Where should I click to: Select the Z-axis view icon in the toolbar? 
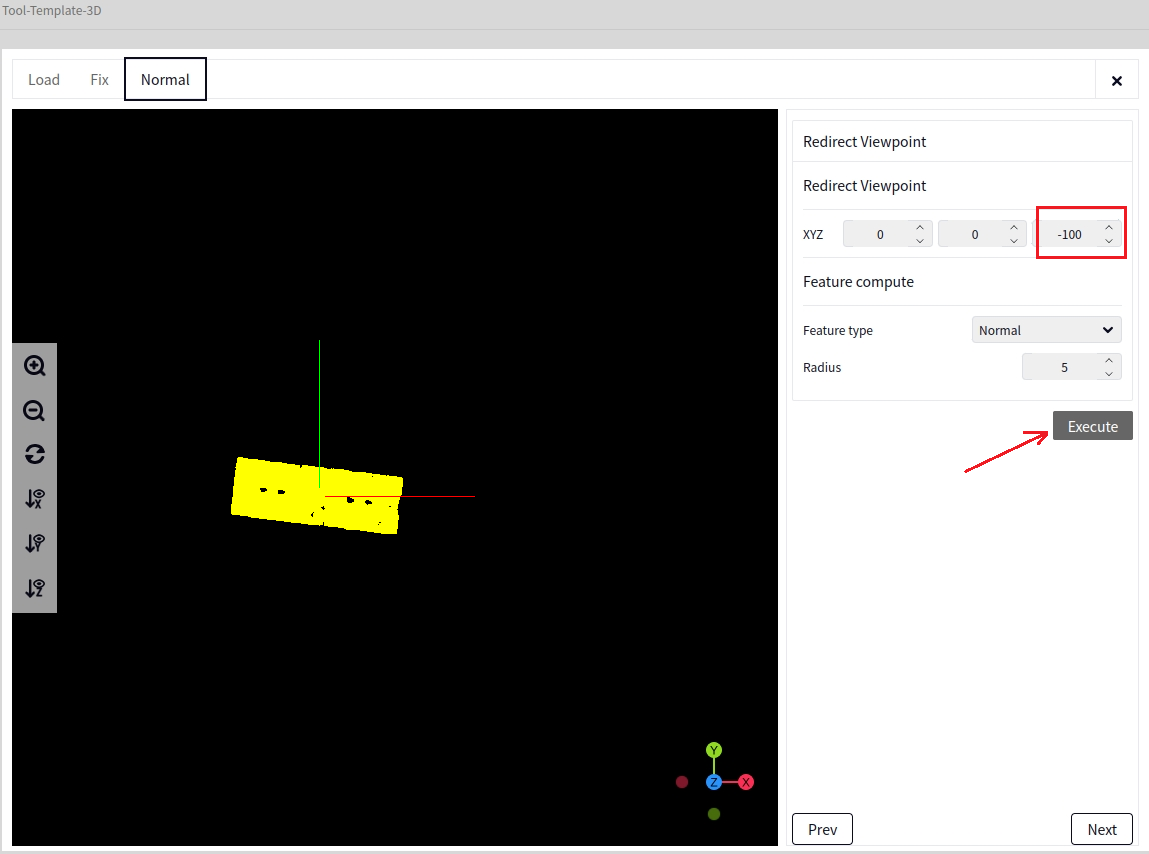point(34,588)
